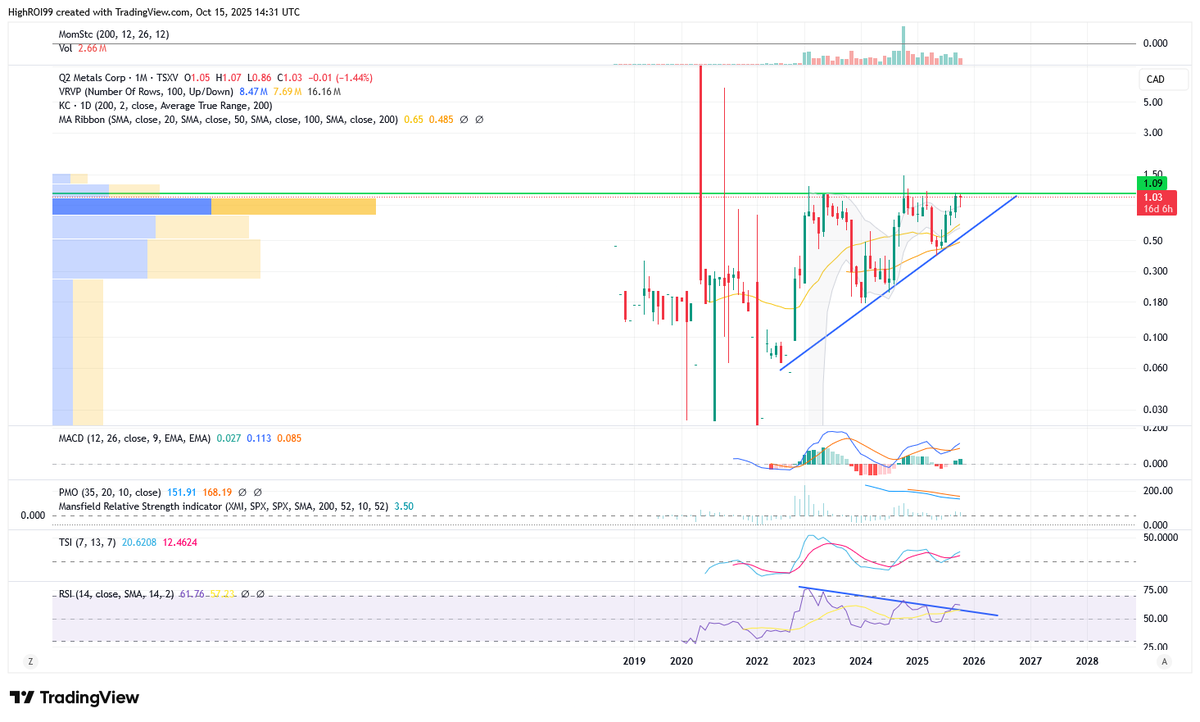
Task: Click the 75.00 RSI axis label
Action: point(1155,590)
